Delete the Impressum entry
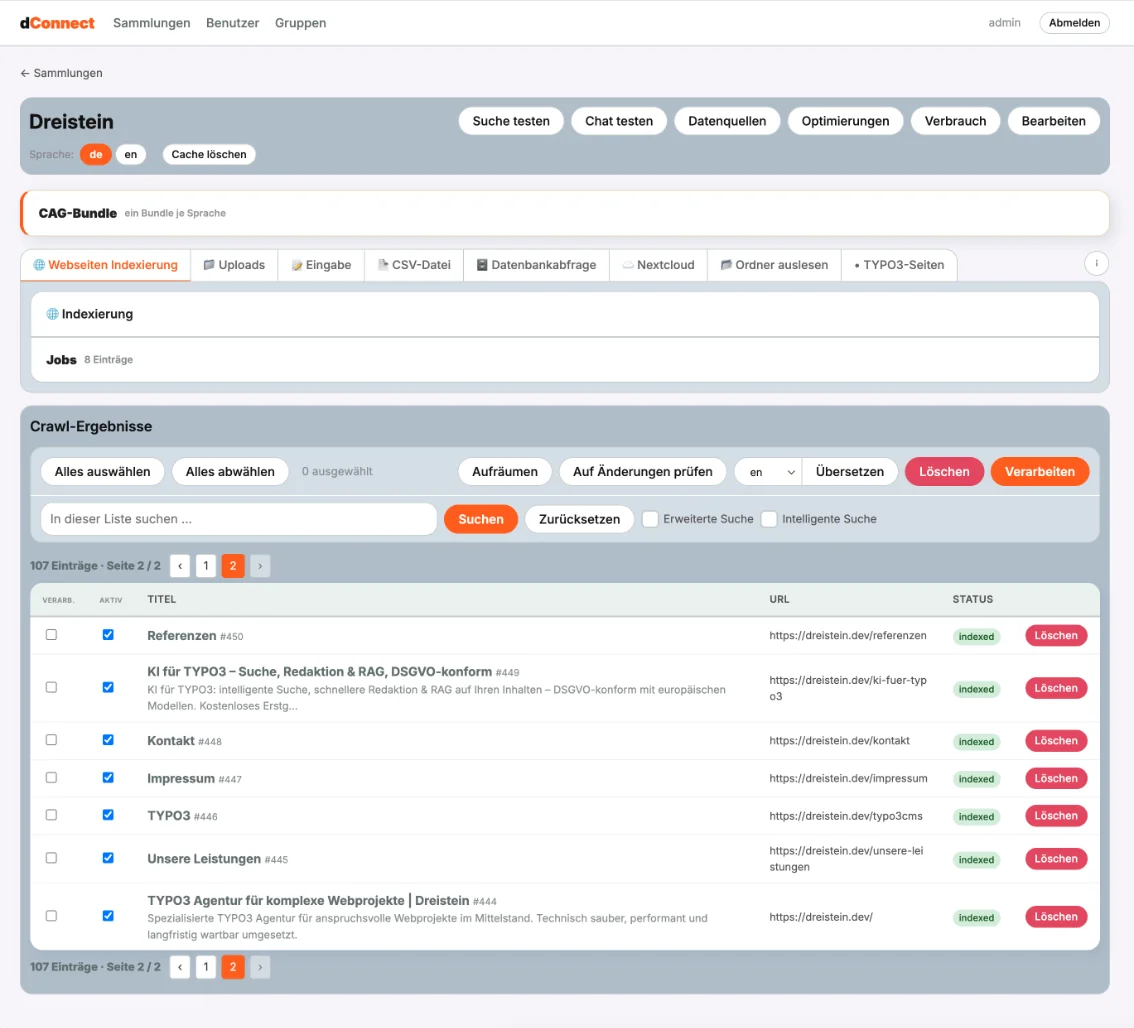The height and width of the screenshot is (1028, 1134). click(1056, 778)
